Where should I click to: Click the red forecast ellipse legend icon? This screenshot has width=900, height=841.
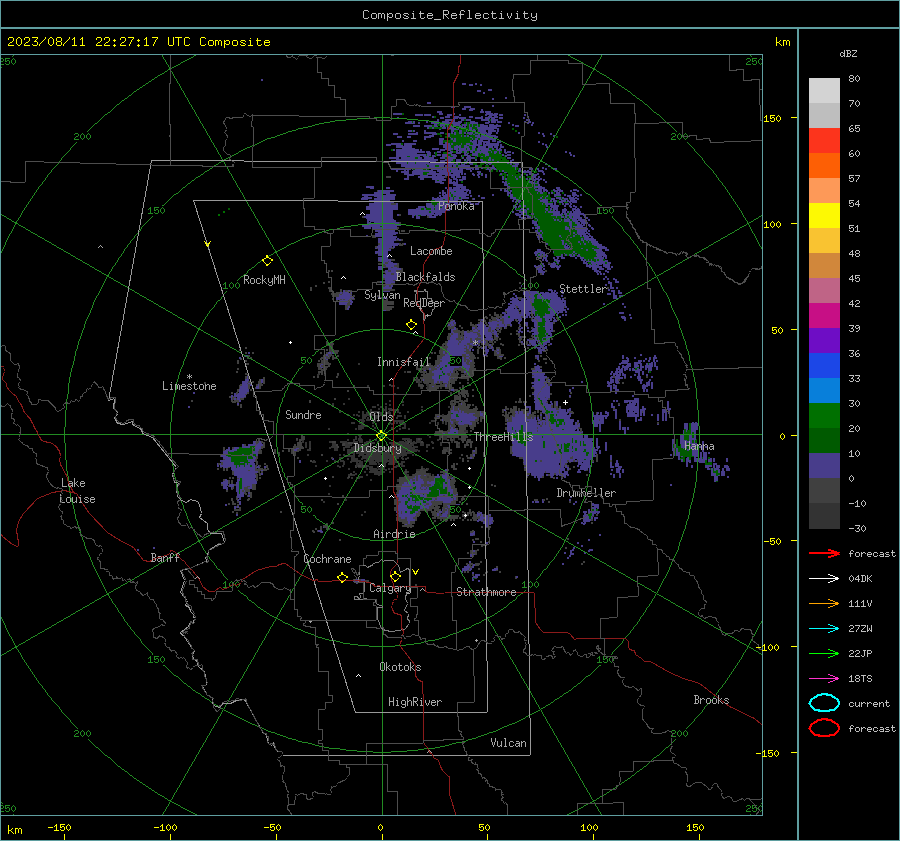824,728
